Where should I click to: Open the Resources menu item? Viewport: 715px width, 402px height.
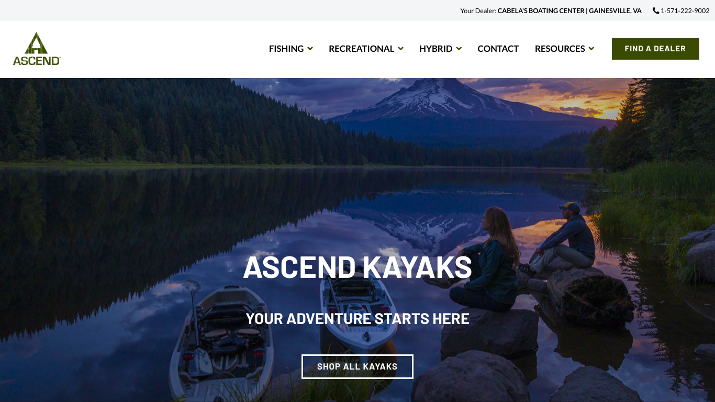pyautogui.click(x=560, y=49)
